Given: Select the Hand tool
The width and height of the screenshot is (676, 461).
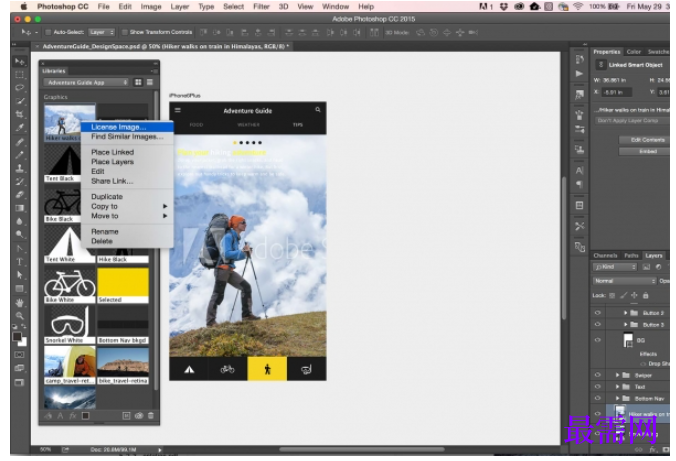Looking at the screenshot, I should tap(20, 302).
